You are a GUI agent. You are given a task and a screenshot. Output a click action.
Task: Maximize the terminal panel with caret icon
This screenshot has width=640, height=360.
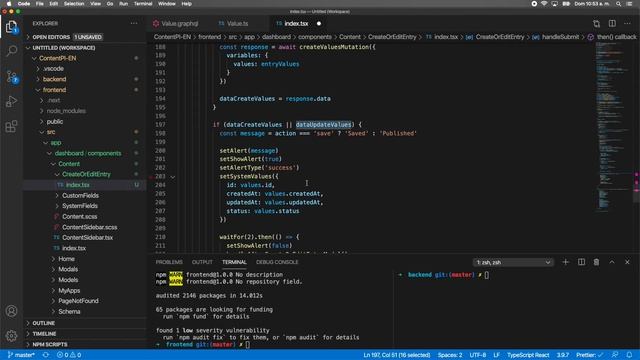(x=612, y=262)
